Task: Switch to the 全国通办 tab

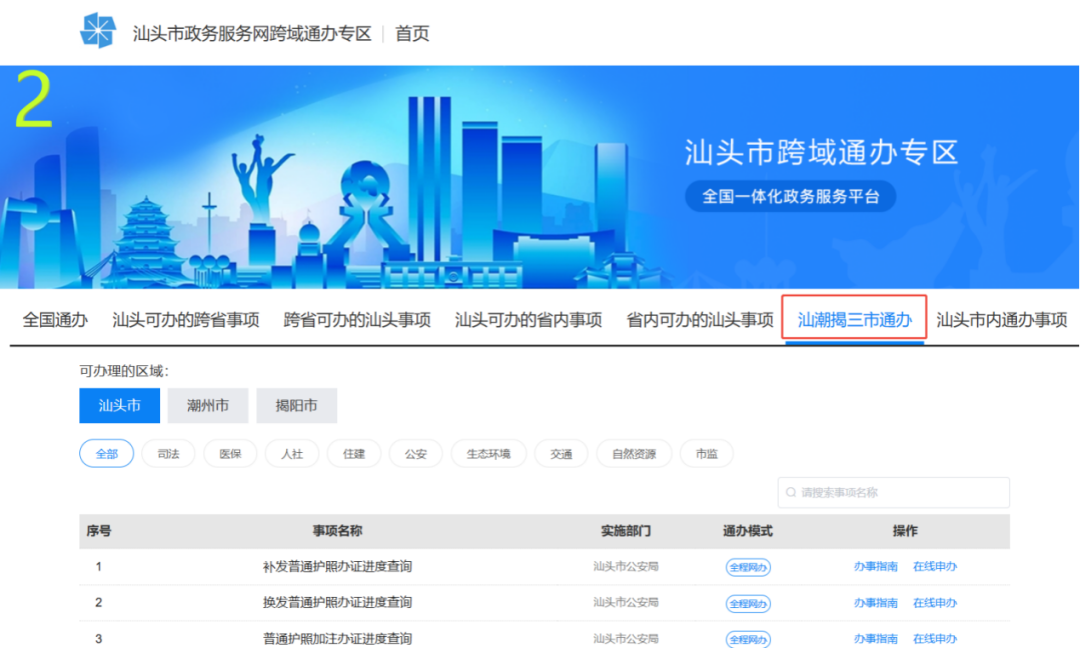Action: pyautogui.click(x=55, y=320)
